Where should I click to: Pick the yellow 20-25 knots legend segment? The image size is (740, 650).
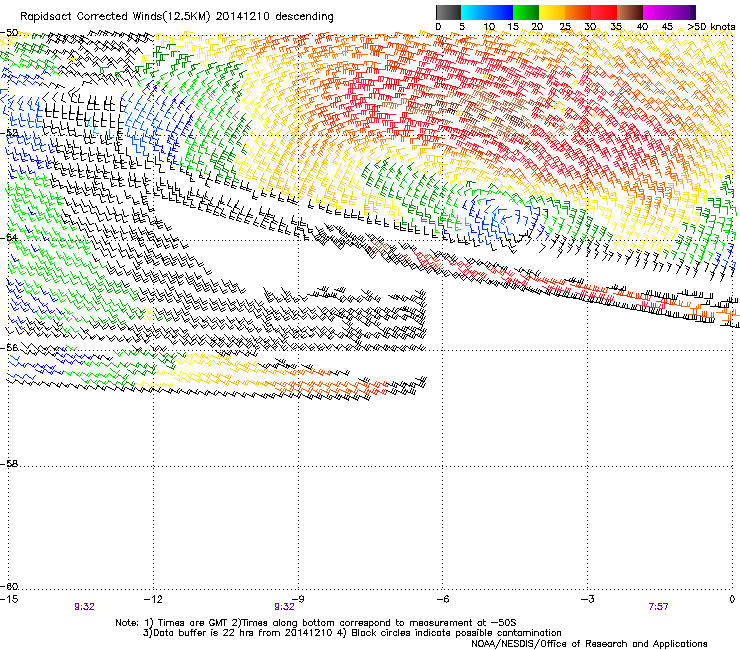pyautogui.click(x=552, y=12)
